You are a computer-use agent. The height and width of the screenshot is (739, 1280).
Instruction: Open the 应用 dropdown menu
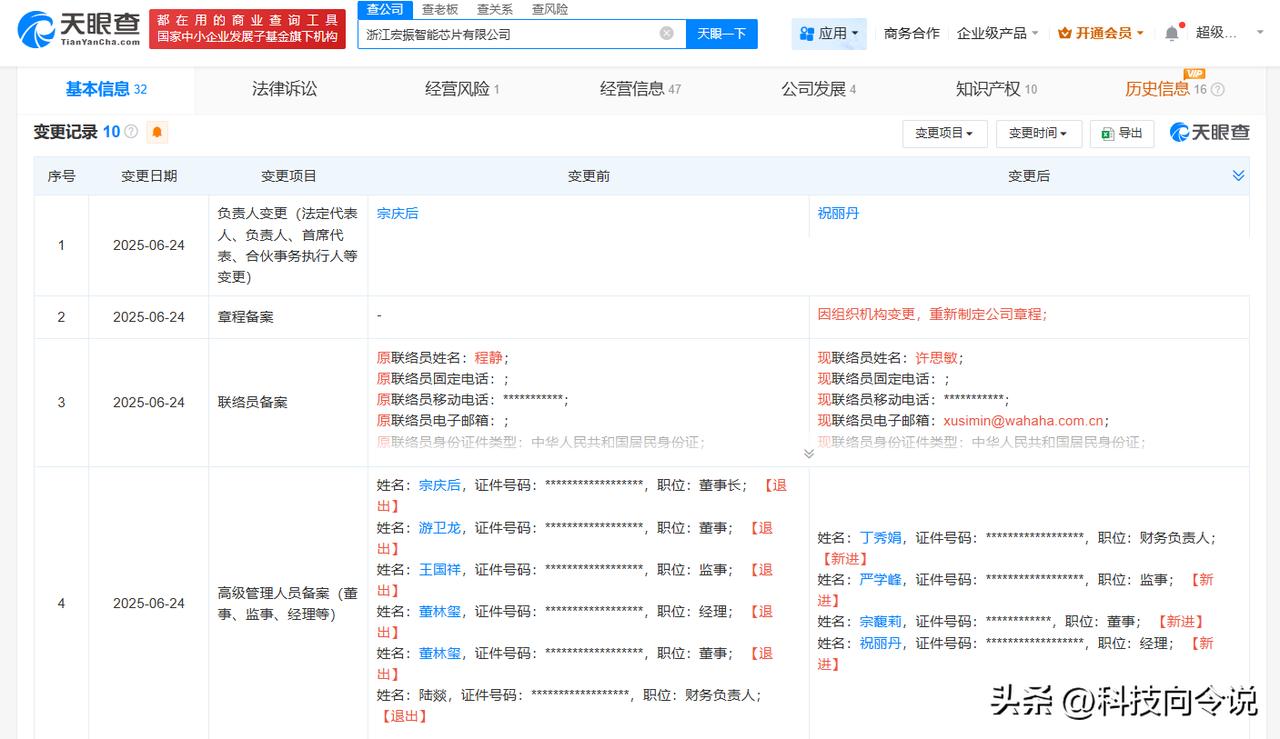829,33
